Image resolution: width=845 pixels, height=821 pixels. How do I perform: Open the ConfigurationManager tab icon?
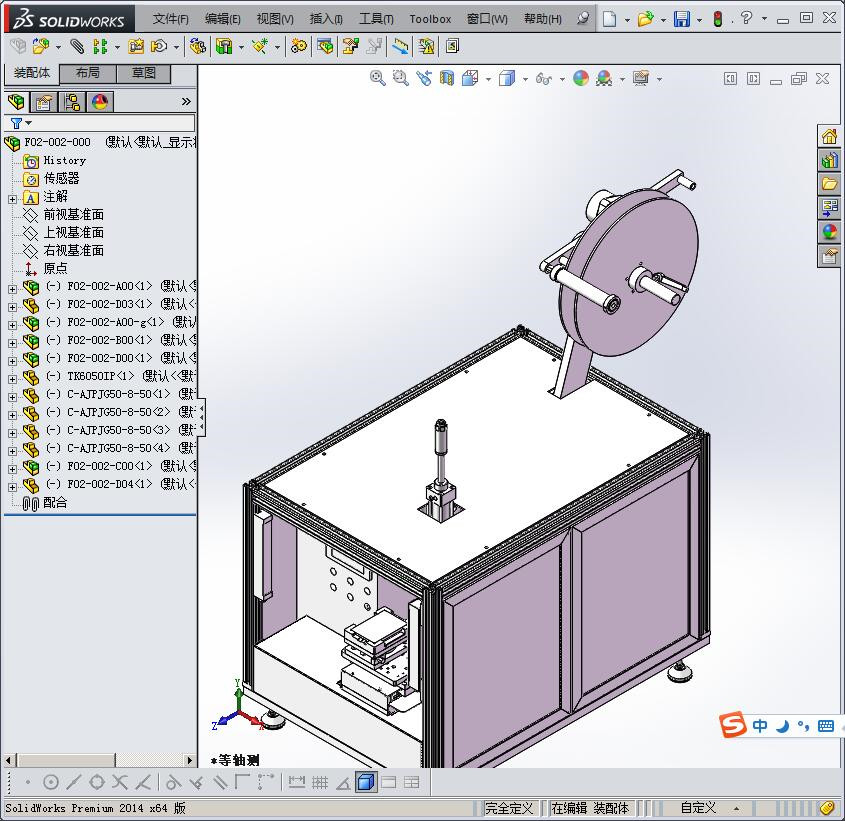pyautogui.click(x=72, y=102)
